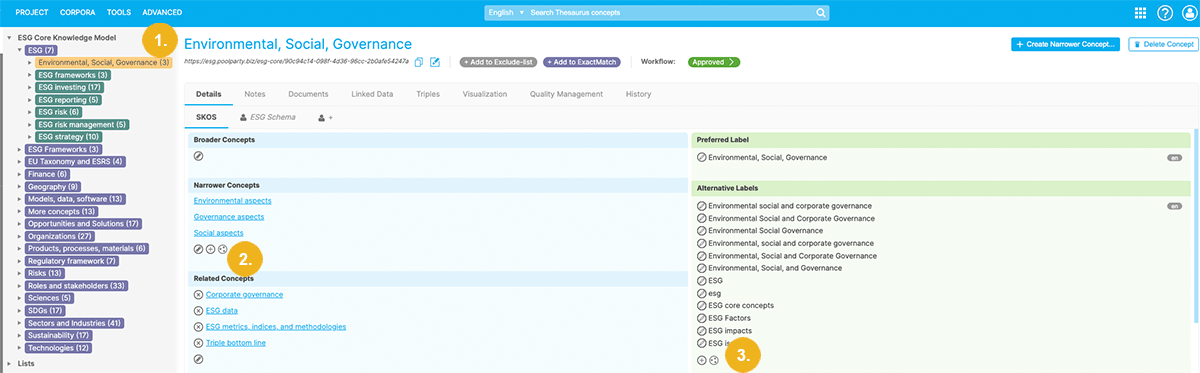Edit the ESG Factors alternative label
Viewport: 1200px width, 373px height.
701,318
